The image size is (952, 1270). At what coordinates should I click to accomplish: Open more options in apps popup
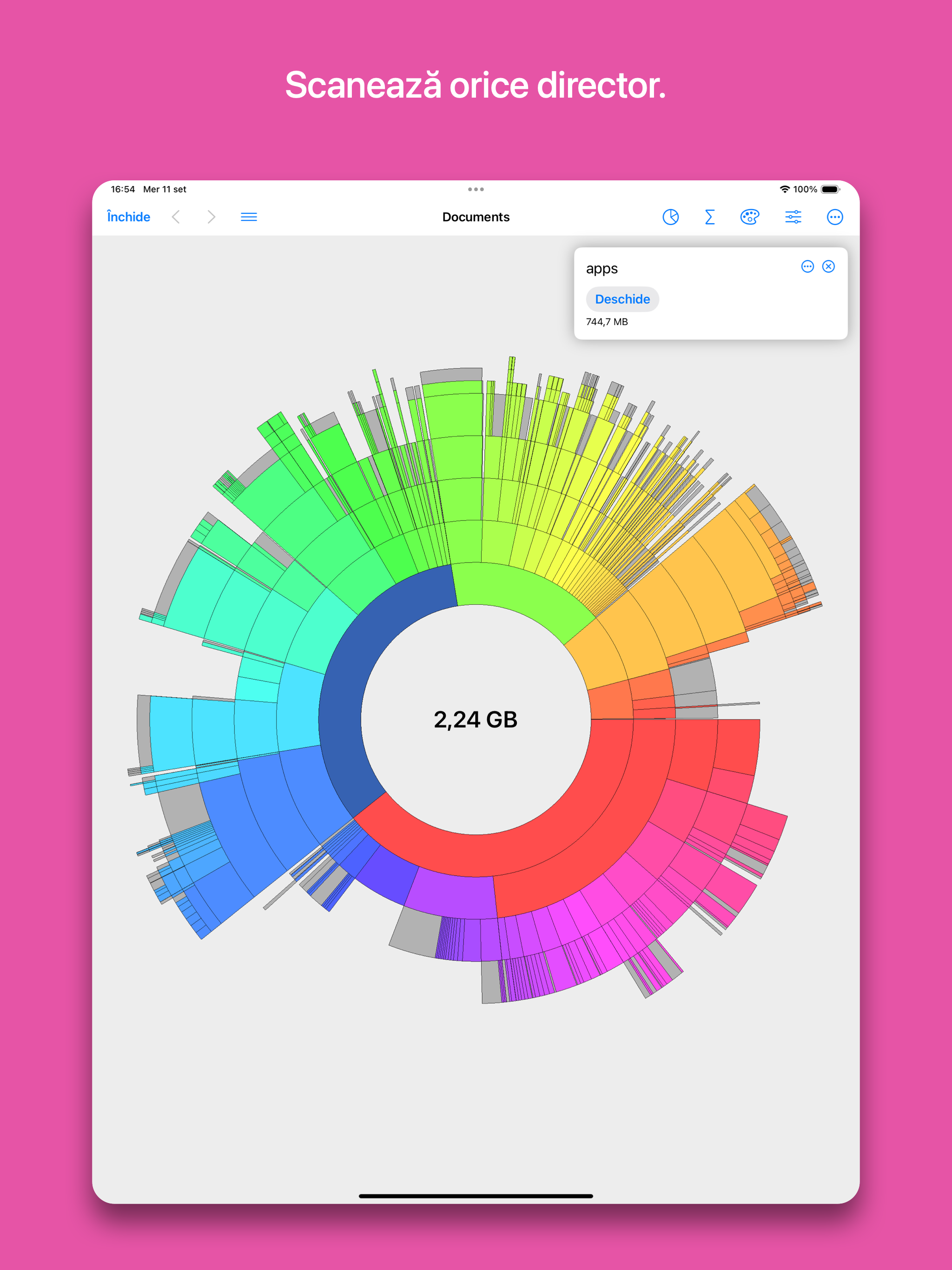point(807,266)
